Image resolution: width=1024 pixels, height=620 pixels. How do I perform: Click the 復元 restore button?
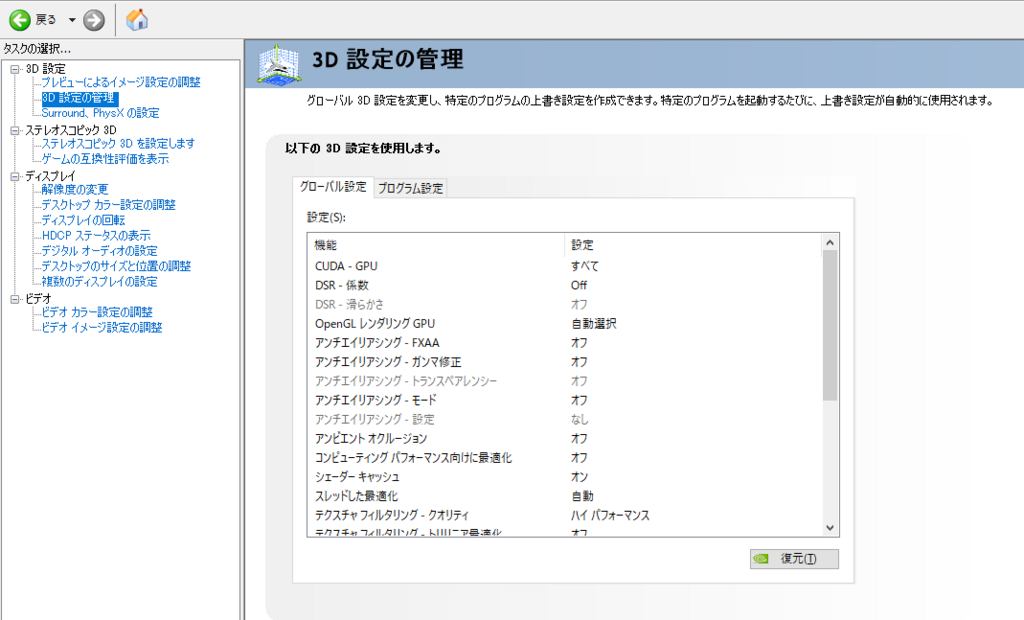coord(794,559)
